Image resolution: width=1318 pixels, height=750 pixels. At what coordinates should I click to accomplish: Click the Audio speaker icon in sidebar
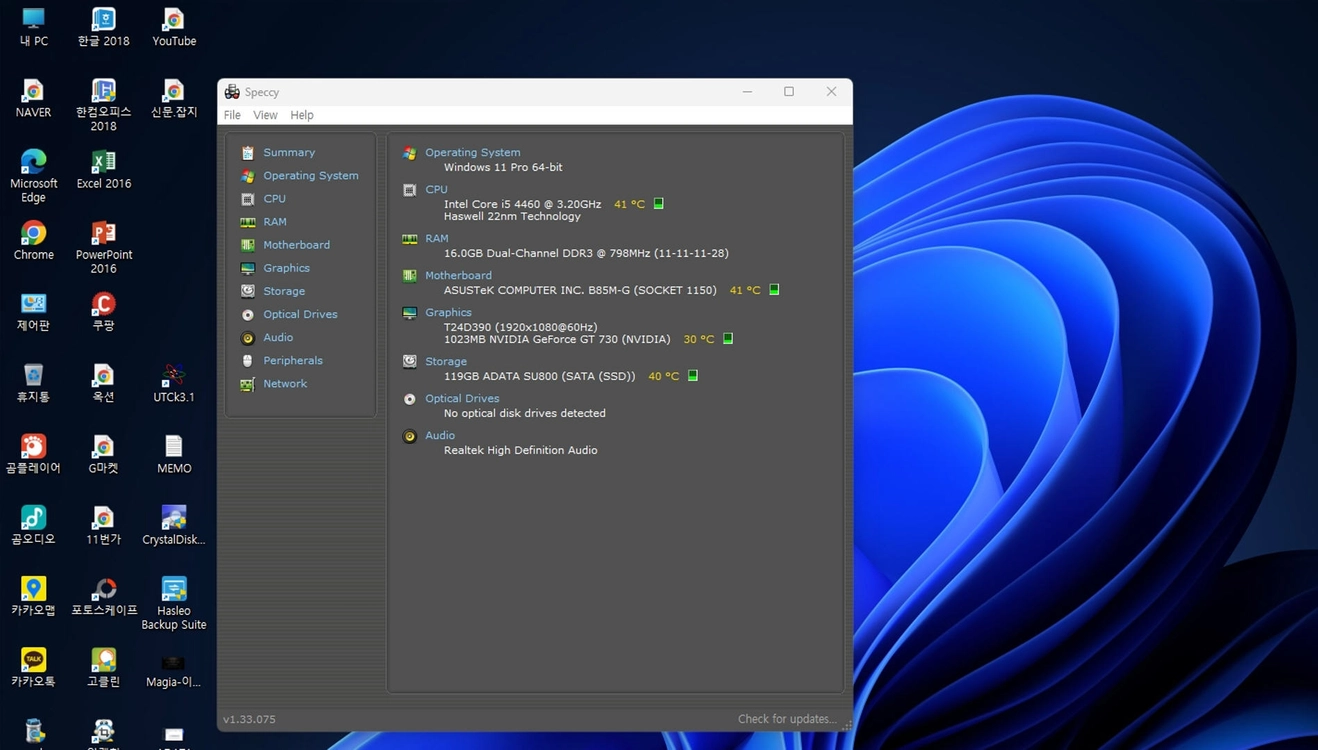point(248,338)
